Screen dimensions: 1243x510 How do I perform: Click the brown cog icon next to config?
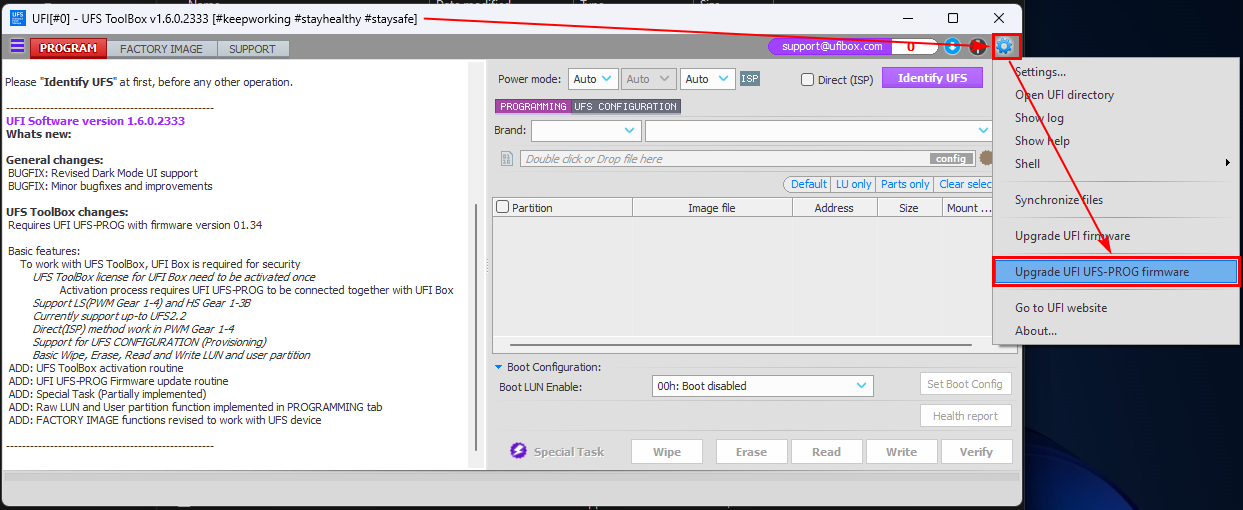click(x=985, y=158)
